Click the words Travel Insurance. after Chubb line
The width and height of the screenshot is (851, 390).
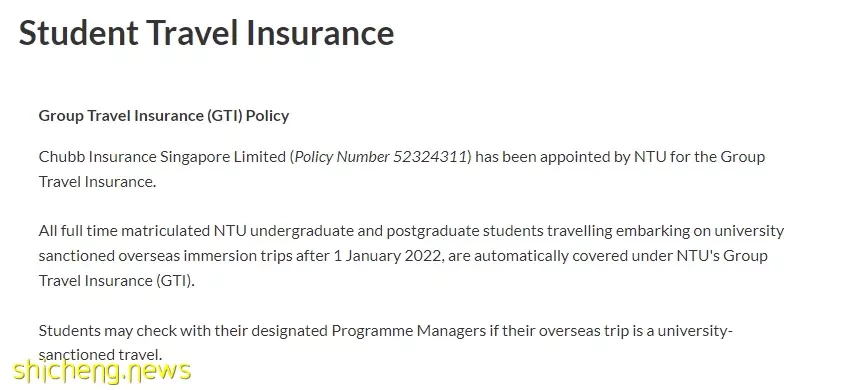(97, 182)
